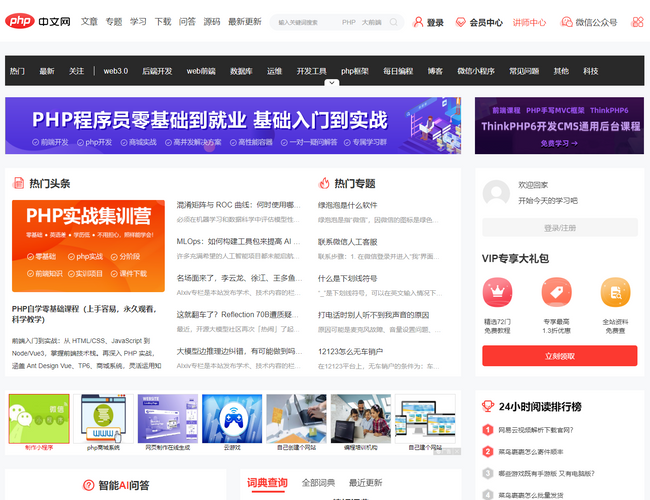Click the PHP中文网 logo
The height and width of the screenshot is (500, 650).
[38, 21]
